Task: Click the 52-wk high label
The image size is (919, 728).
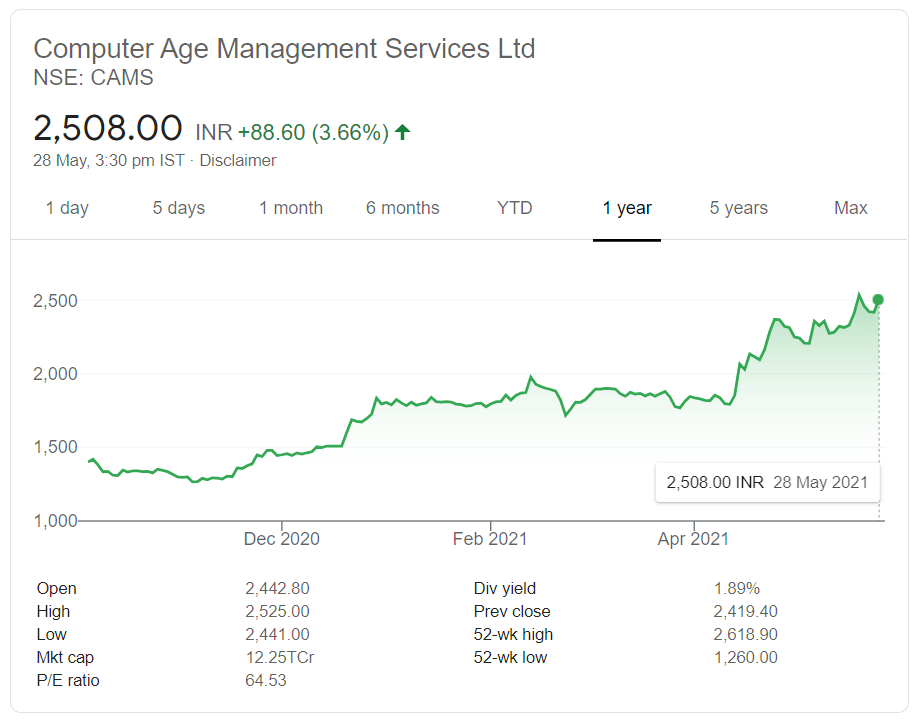Action: [x=513, y=634]
